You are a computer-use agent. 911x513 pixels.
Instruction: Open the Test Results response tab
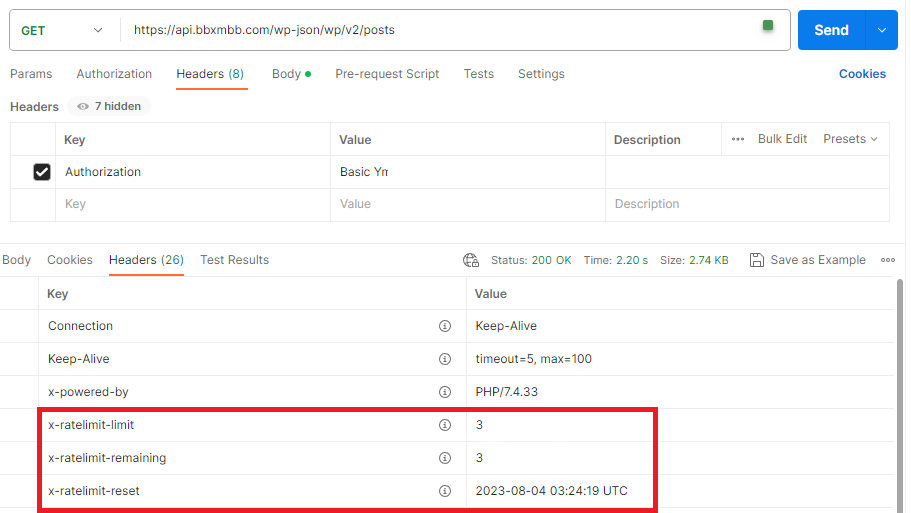[234, 260]
